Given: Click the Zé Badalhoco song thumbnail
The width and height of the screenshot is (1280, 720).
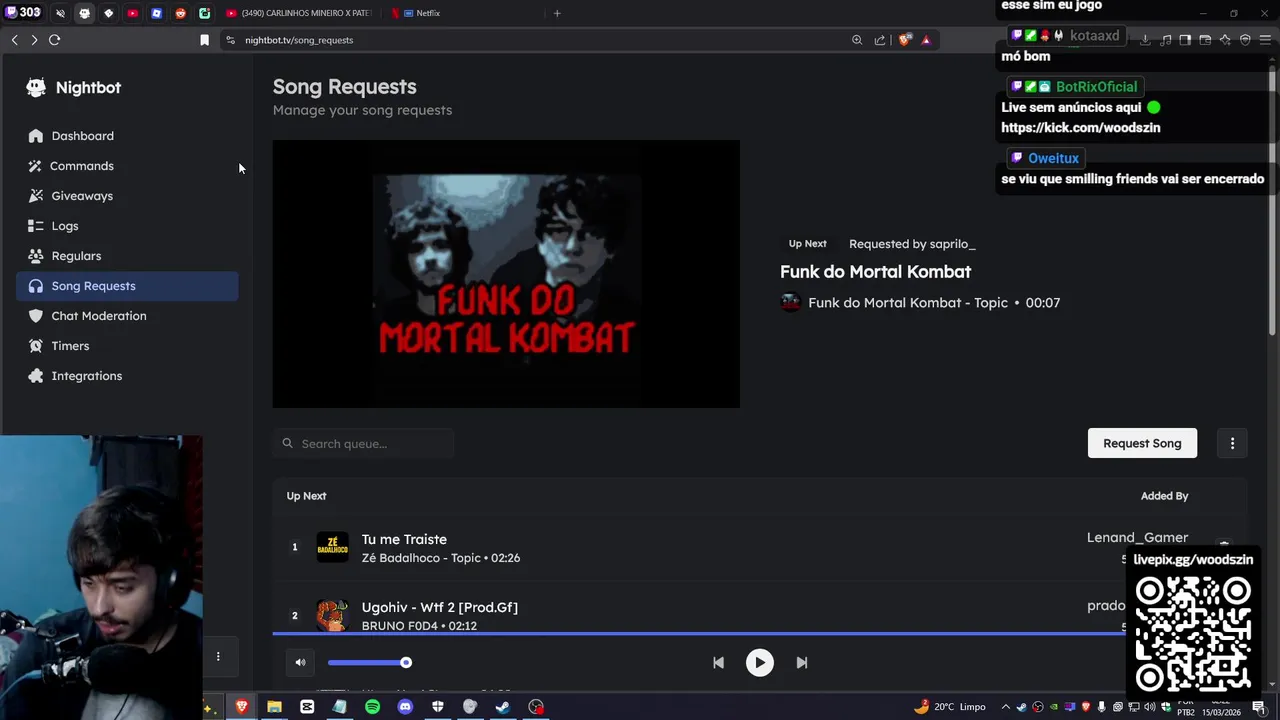Looking at the screenshot, I should click(333, 547).
